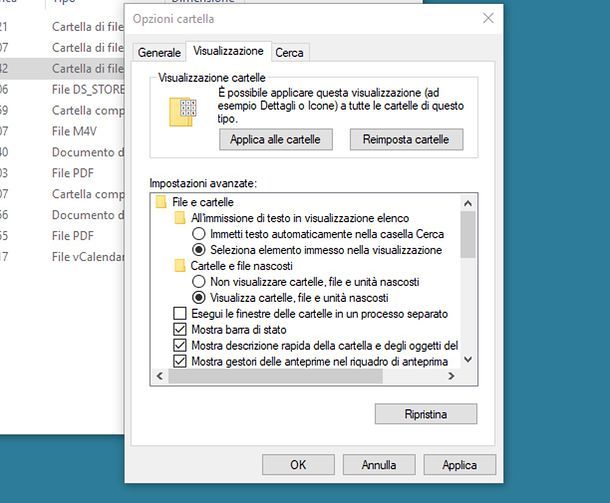Select the File M4V row in Explorer
Screen dimensions: 610x503
(62, 131)
